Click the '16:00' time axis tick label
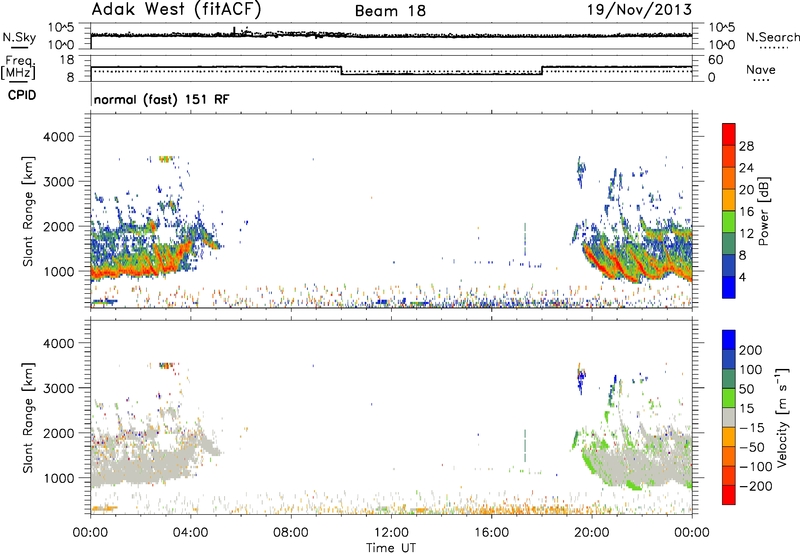This screenshot has width=800, height=554. 492,533
